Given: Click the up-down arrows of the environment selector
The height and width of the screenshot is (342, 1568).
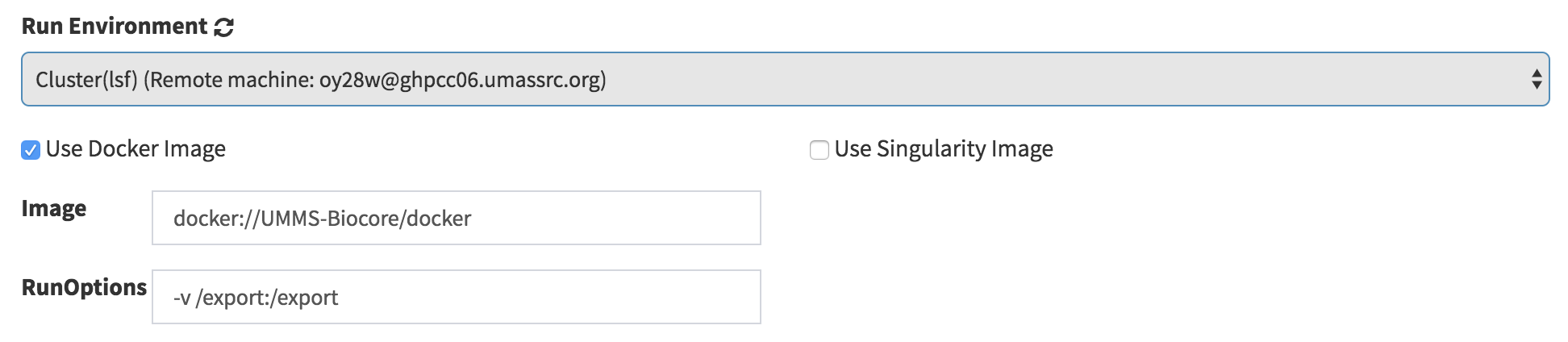Looking at the screenshot, I should [1536, 79].
